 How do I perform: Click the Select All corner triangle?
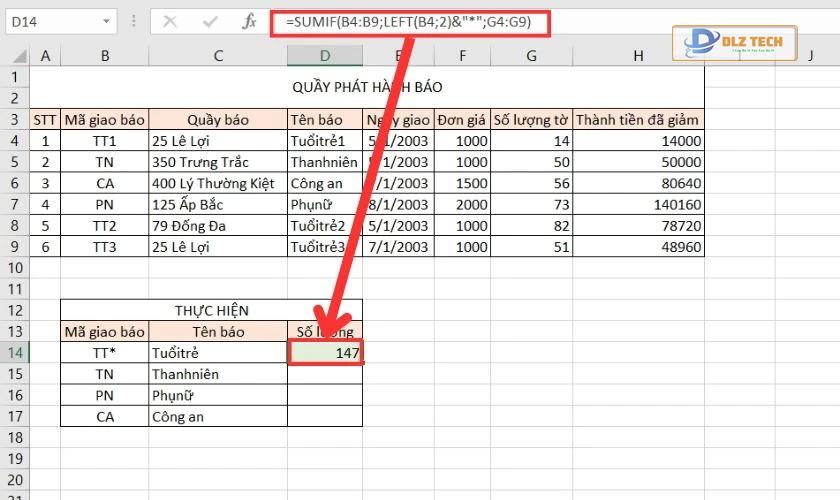click(x=19, y=56)
